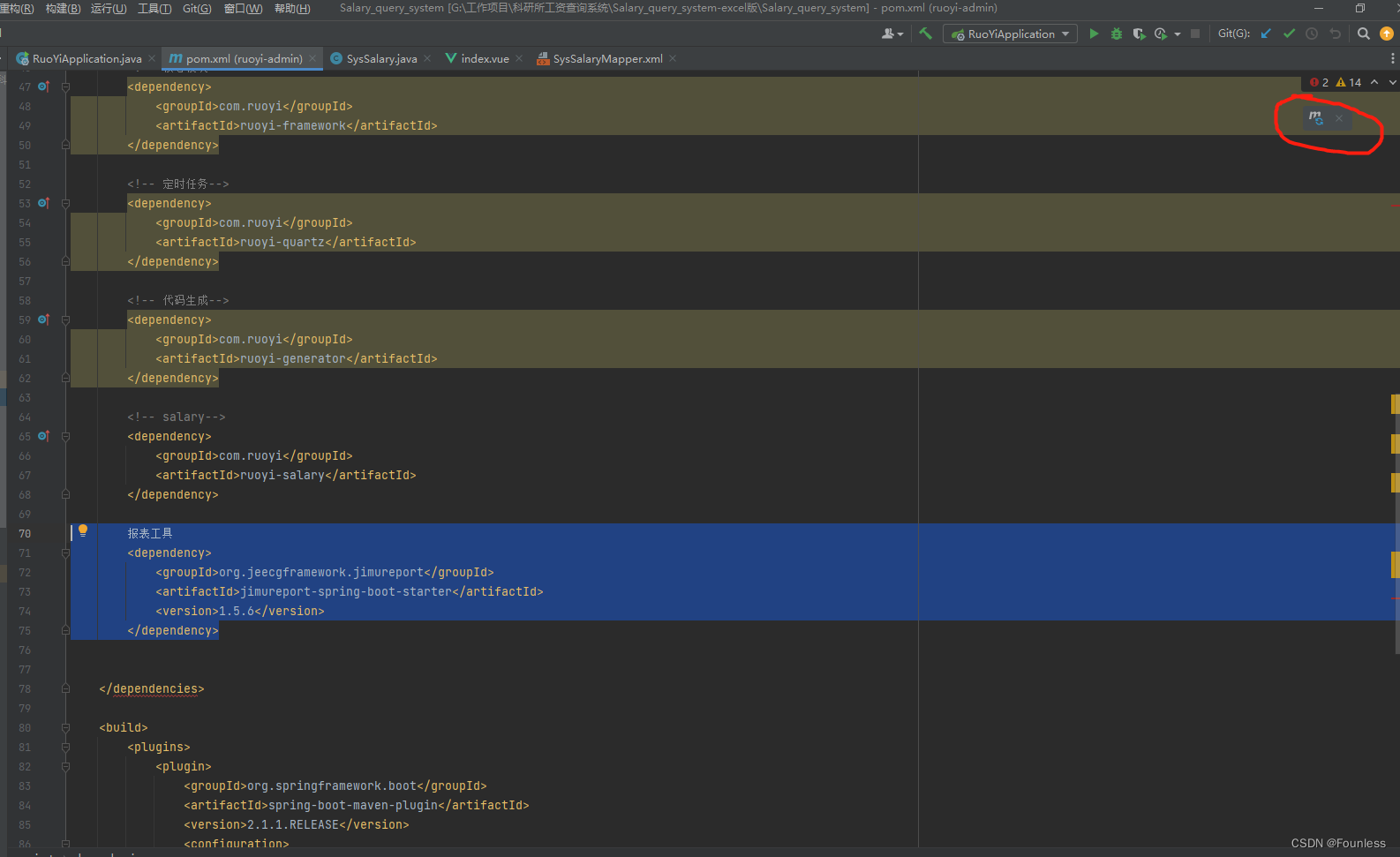
Task: Close the index.vue tab
Action: click(x=519, y=58)
